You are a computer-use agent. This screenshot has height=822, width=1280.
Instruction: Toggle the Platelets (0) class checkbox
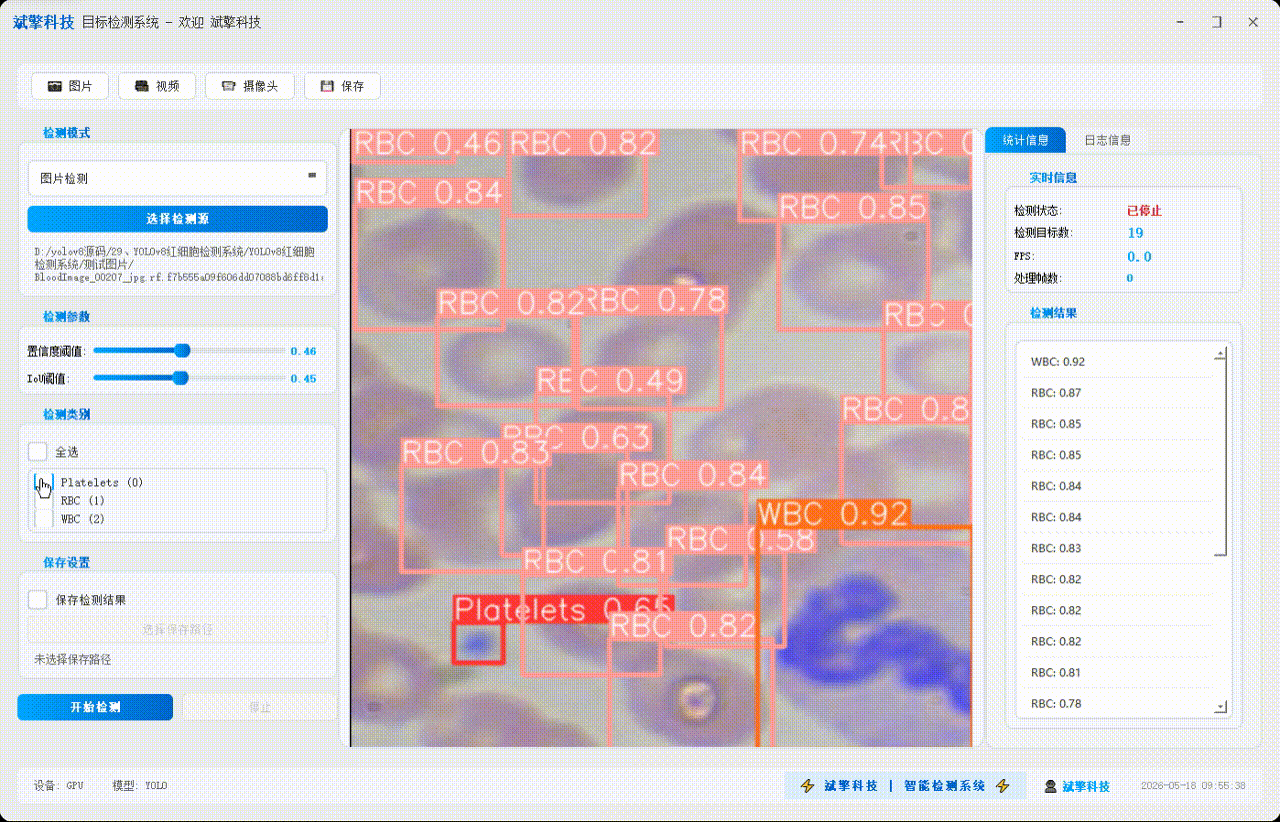coord(44,482)
